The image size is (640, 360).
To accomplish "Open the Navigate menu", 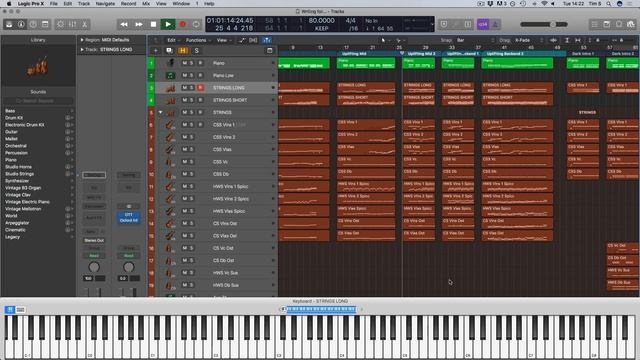I will (x=105, y=4).
